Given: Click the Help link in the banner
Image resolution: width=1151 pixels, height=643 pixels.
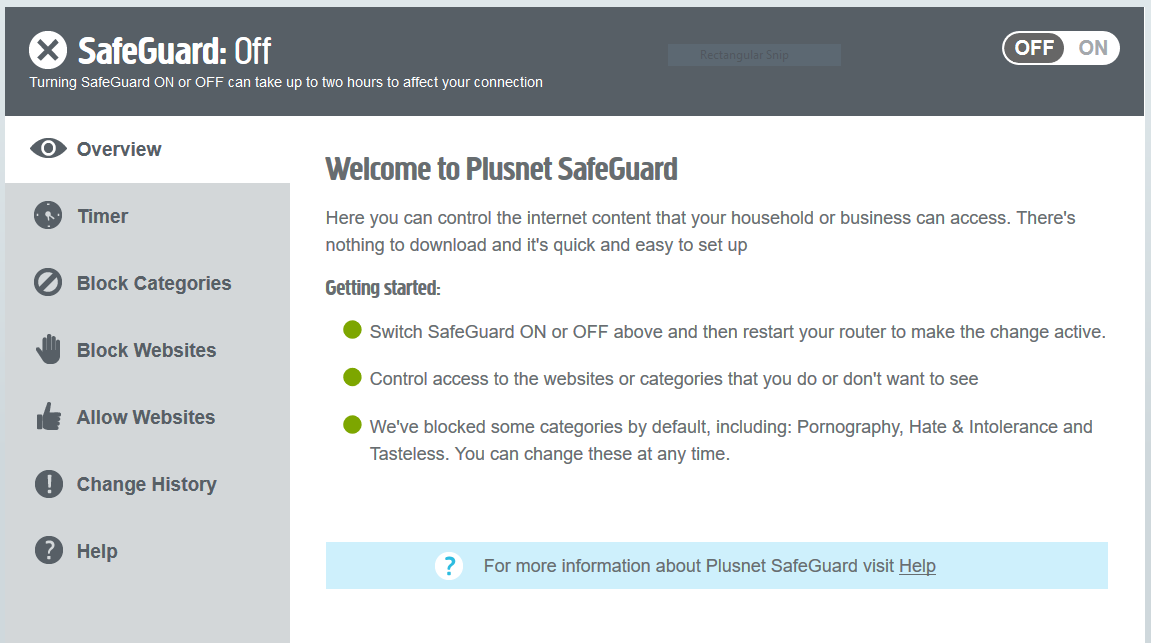Looking at the screenshot, I should [x=917, y=566].
